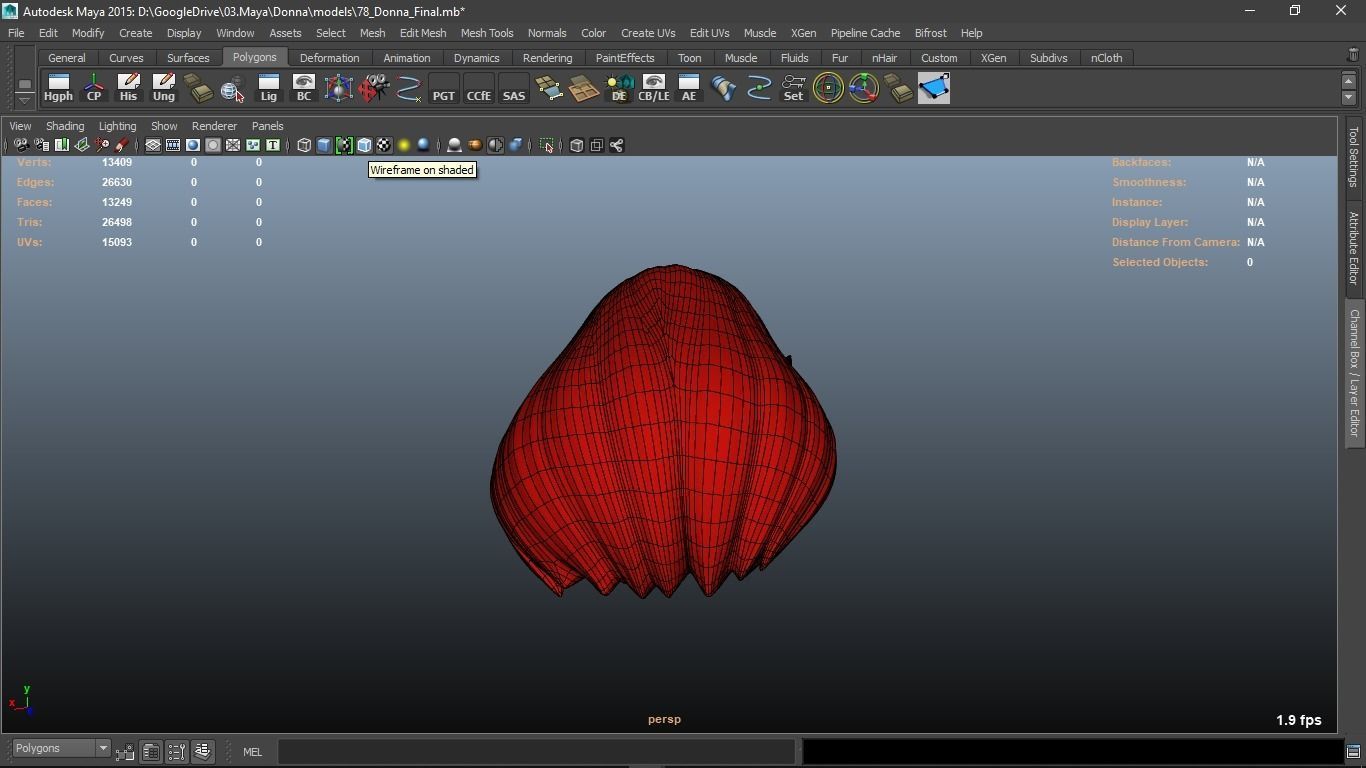Click the SAS shelf icon
The width and height of the screenshot is (1366, 768).
(x=513, y=88)
